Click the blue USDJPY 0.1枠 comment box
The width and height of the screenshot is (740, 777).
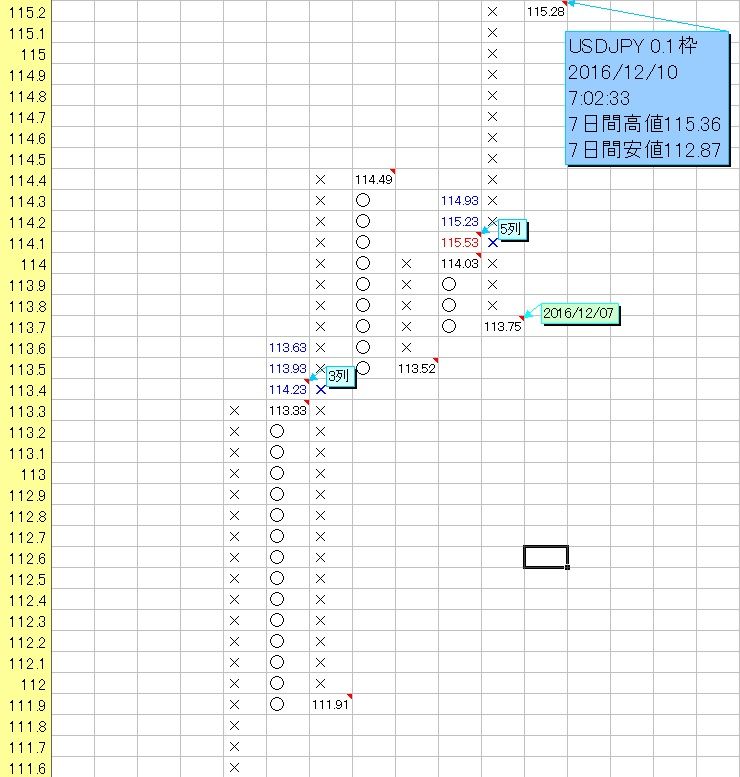[x=647, y=98]
